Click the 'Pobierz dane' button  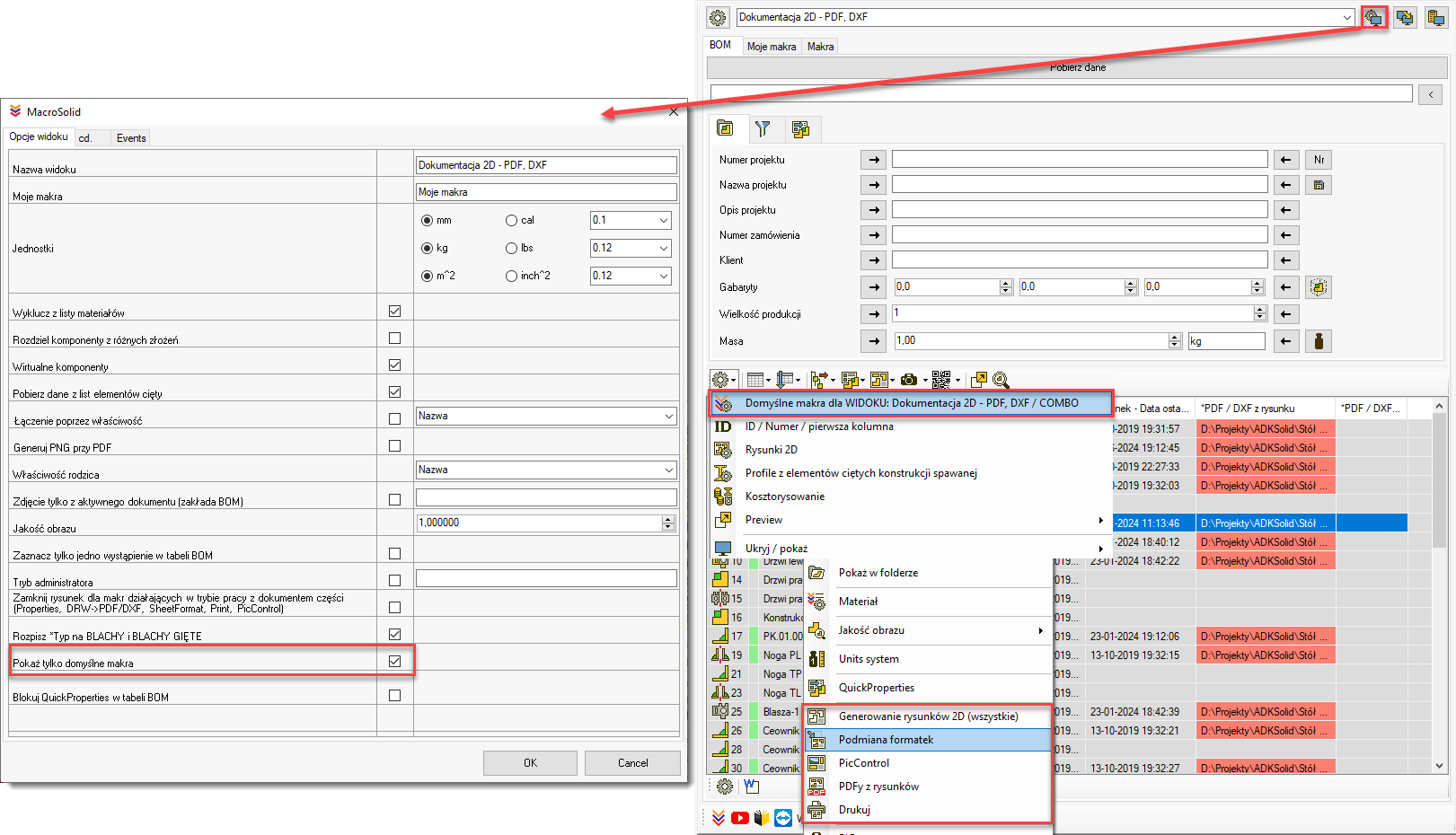pyautogui.click(x=1077, y=67)
